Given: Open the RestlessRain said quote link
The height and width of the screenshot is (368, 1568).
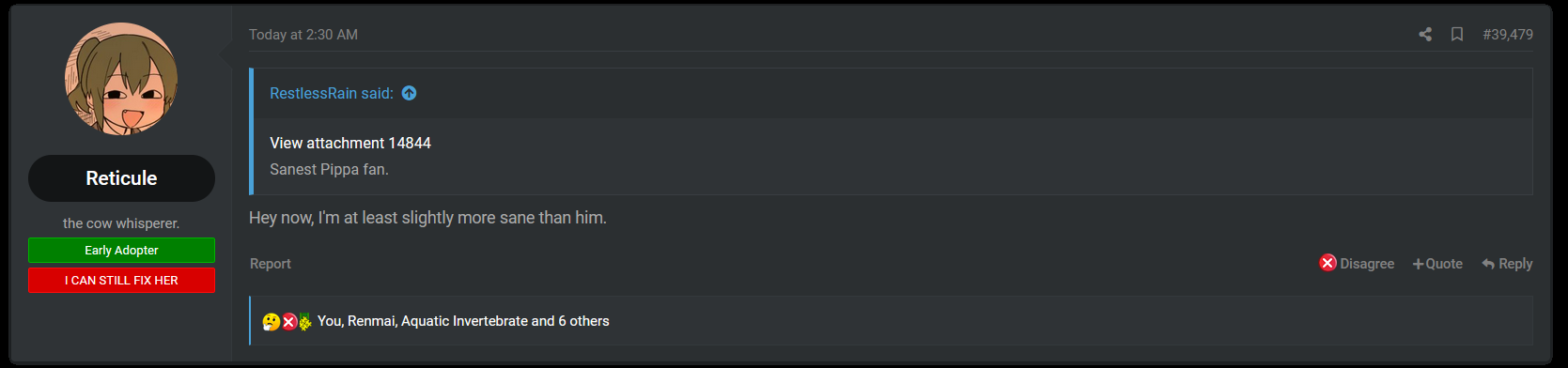Looking at the screenshot, I should point(332,93).
